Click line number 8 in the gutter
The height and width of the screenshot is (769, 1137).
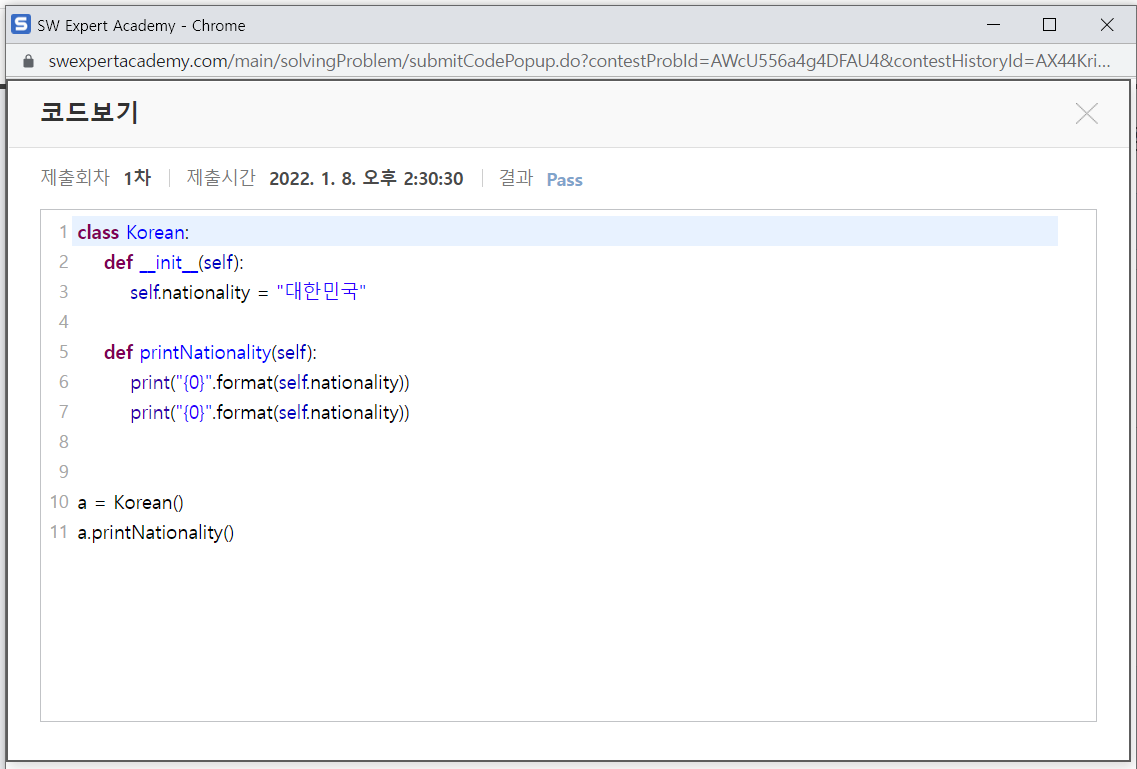[x=64, y=442]
